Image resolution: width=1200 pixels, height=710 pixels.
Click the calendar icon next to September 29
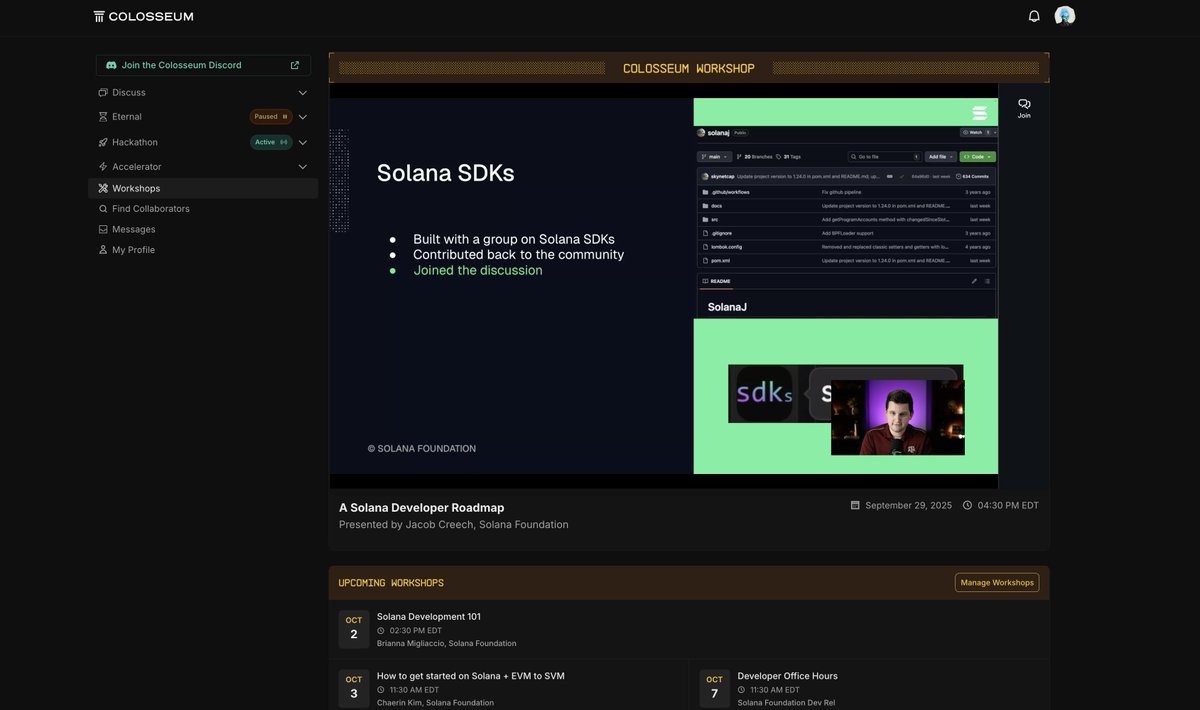(855, 505)
